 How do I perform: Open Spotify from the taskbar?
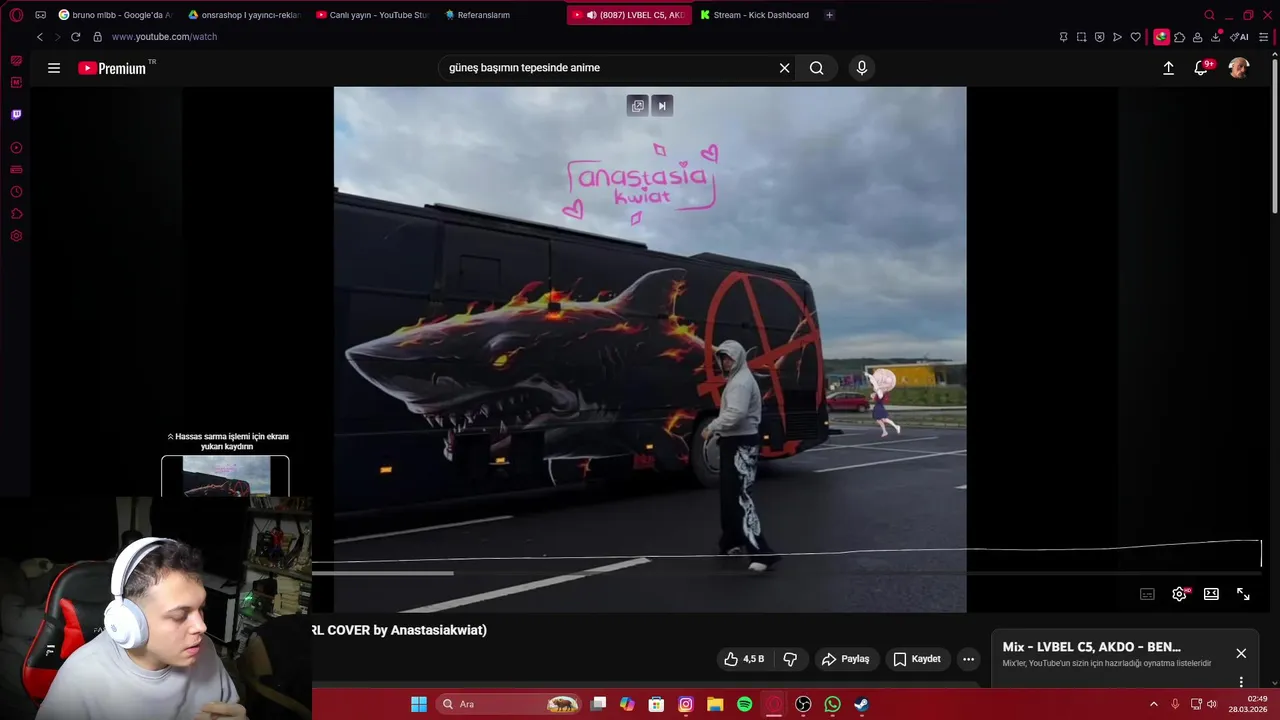744,704
